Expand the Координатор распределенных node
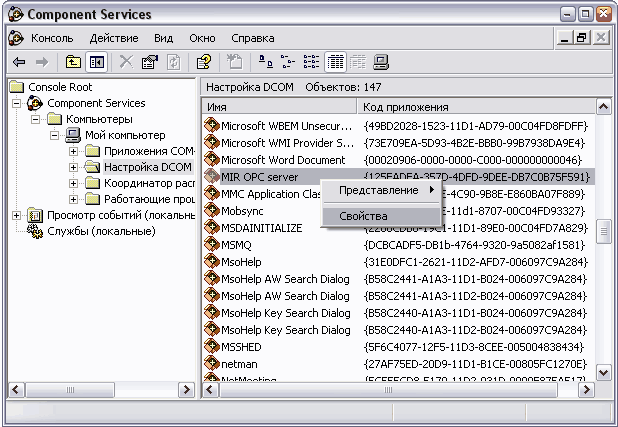This screenshot has width=618, height=427. [x=73, y=183]
